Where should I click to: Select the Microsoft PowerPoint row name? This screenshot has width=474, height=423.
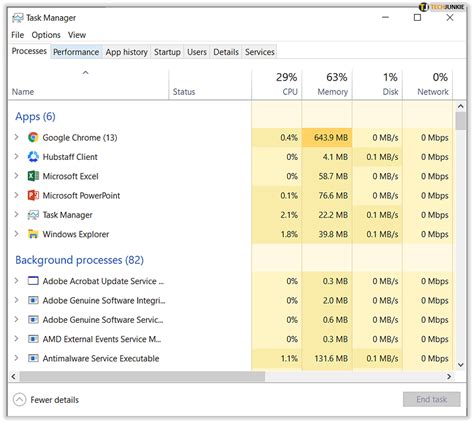(x=81, y=196)
